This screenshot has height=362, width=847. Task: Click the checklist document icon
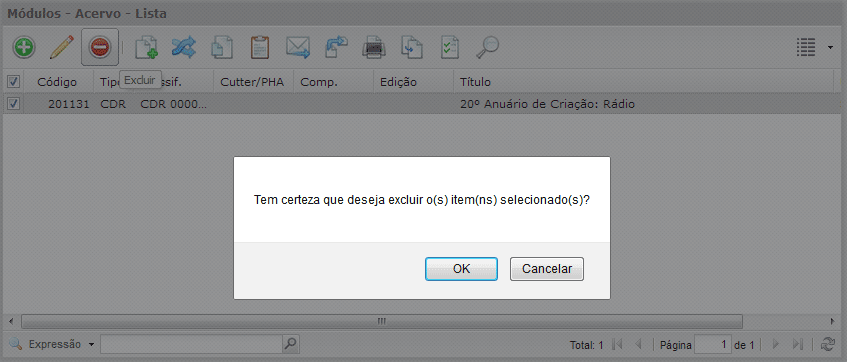(450, 48)
